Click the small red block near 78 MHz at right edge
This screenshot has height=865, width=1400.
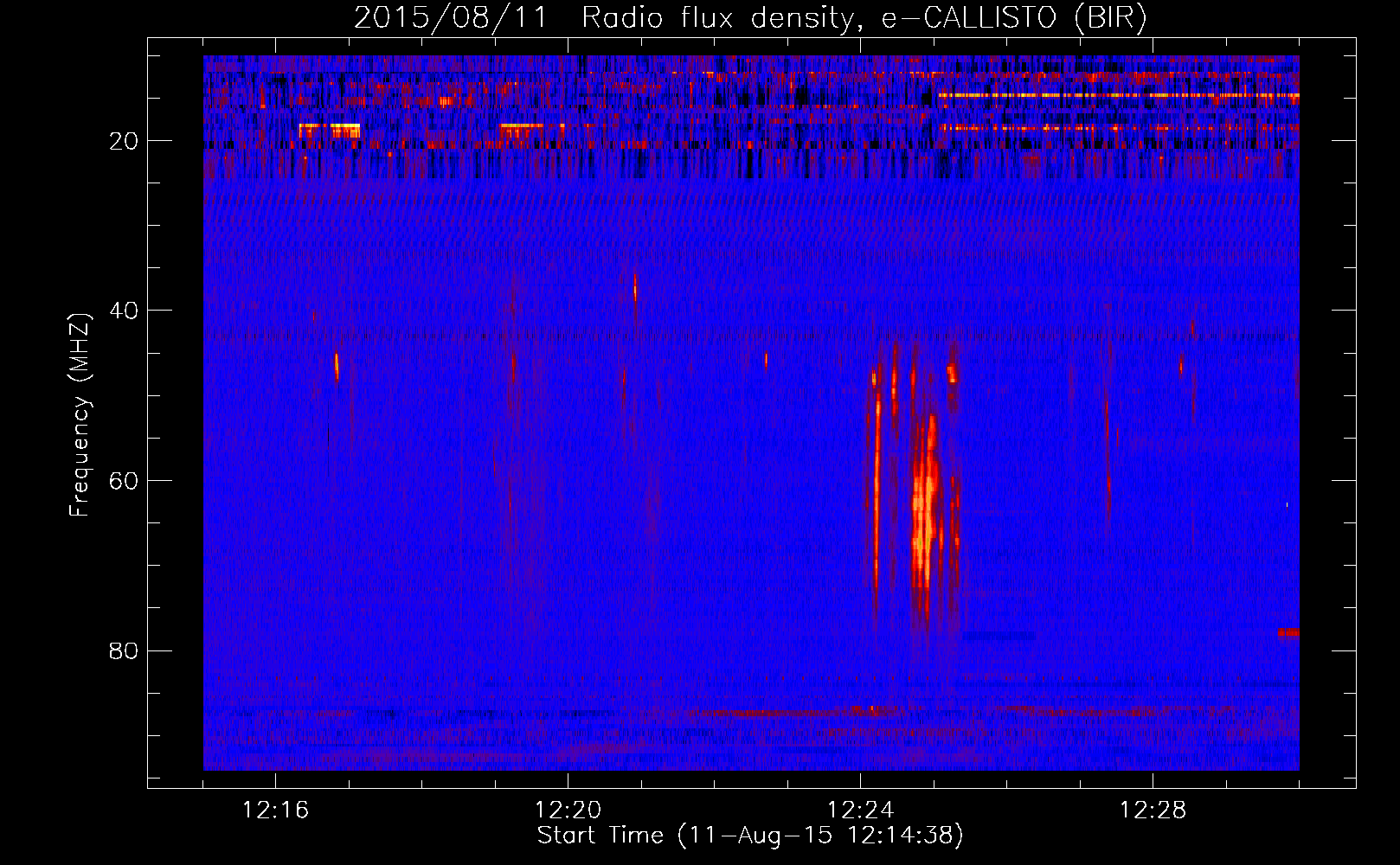tap(1288, 632)
